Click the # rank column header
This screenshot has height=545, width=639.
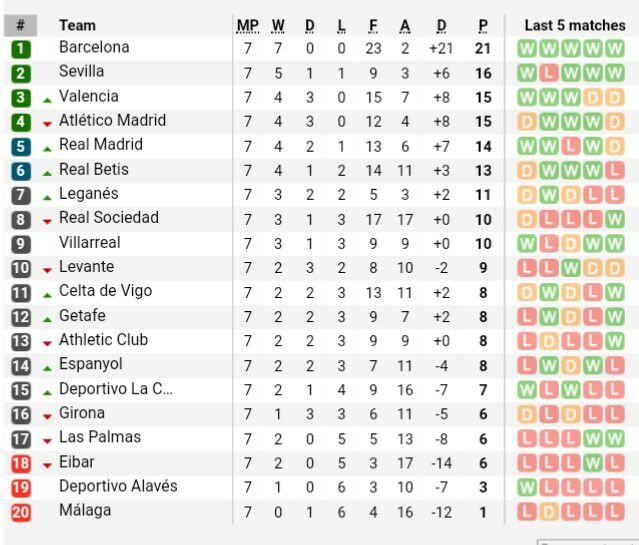[20, 25]
